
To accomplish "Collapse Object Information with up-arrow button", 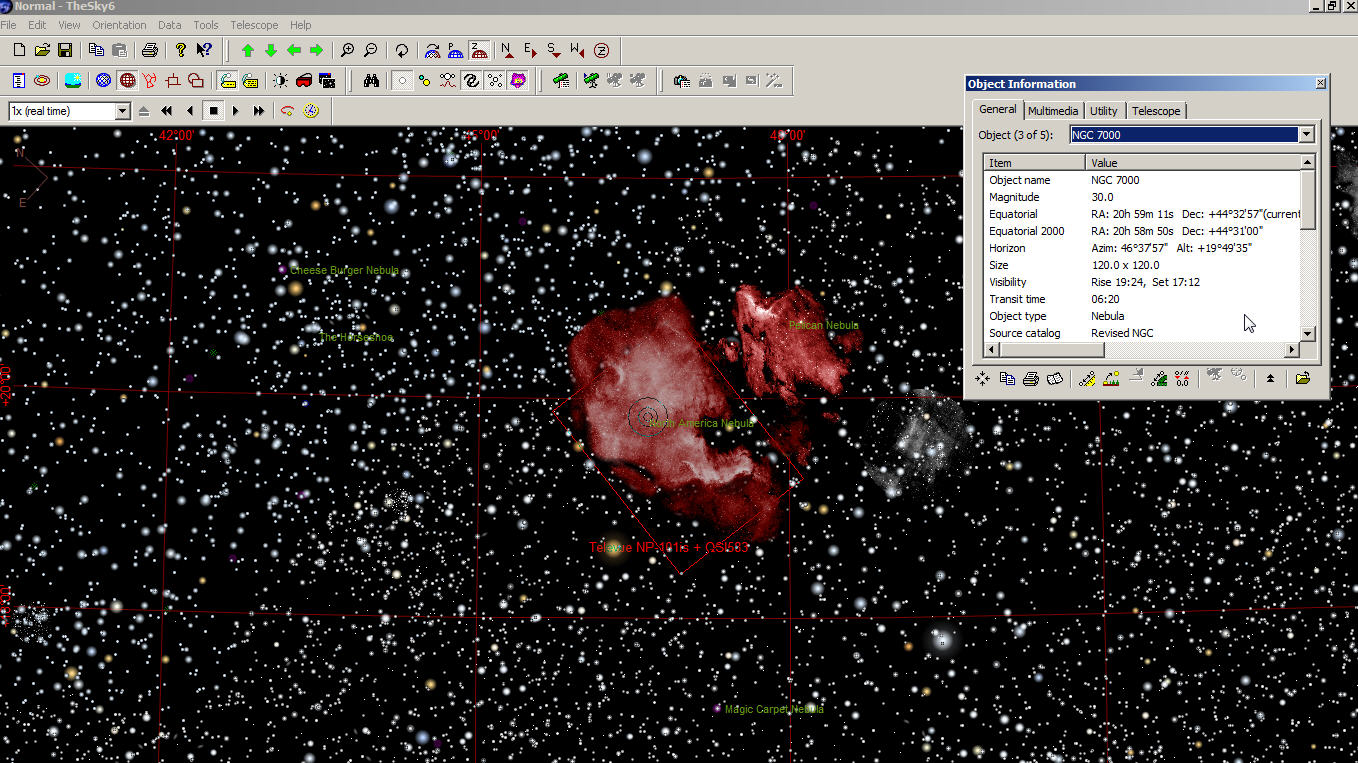I will 1270,379.
